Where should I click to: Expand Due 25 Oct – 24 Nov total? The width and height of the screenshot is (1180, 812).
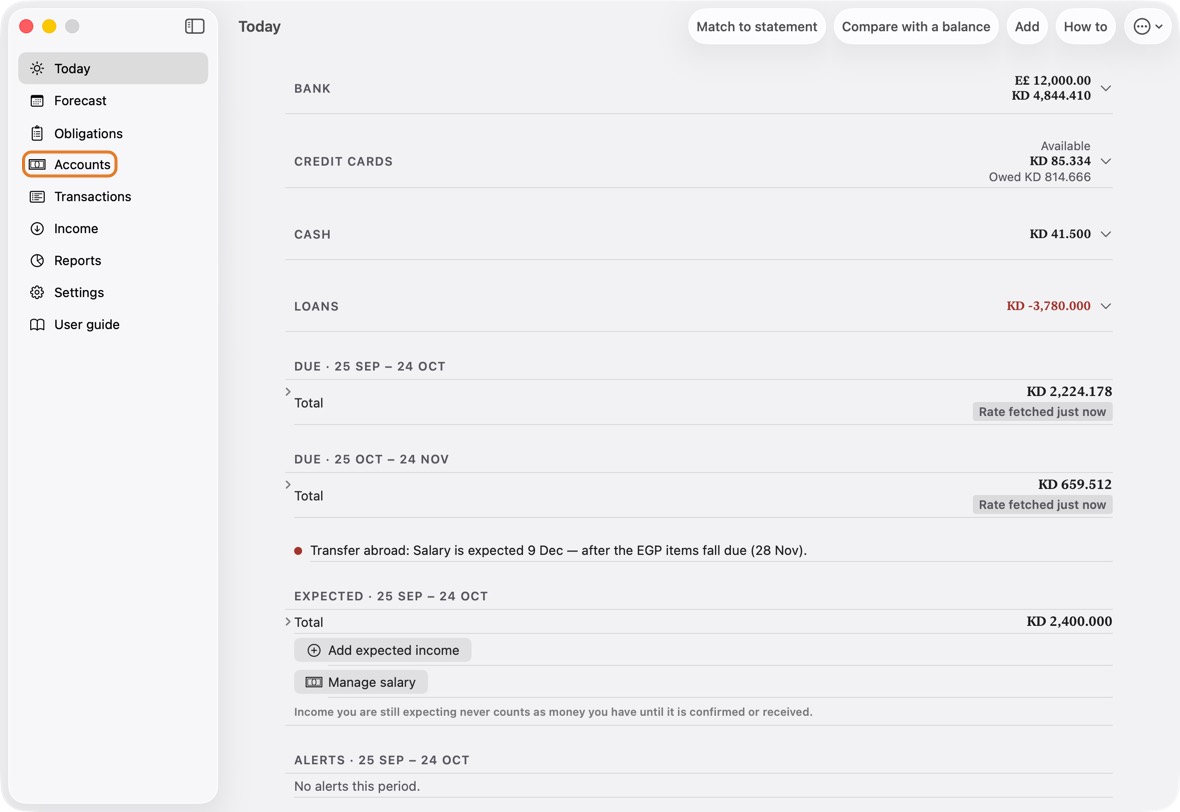point(288,485)
